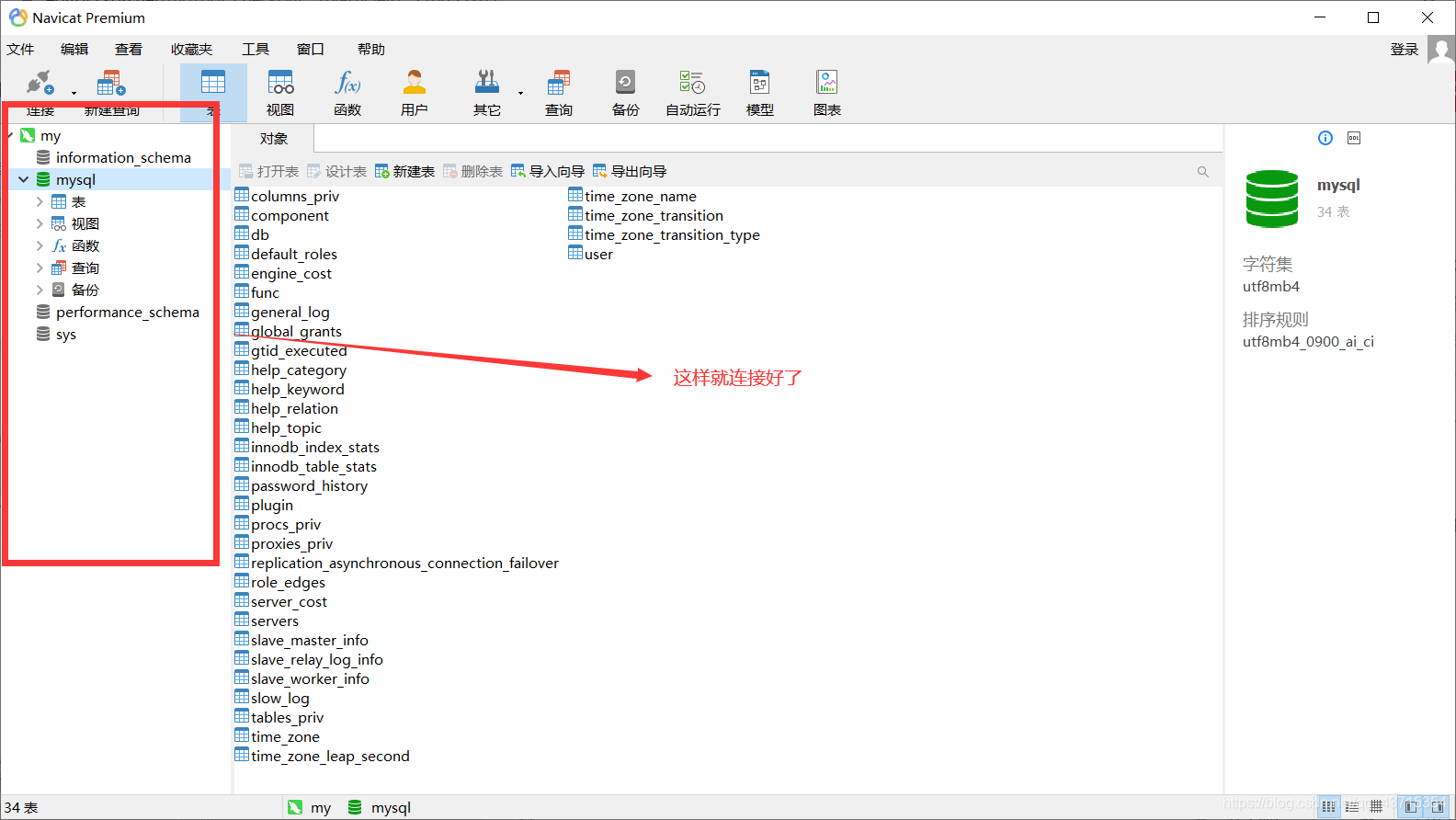Click the information_schema database icon
The image size is (1456, 820).
coord(43,158)
